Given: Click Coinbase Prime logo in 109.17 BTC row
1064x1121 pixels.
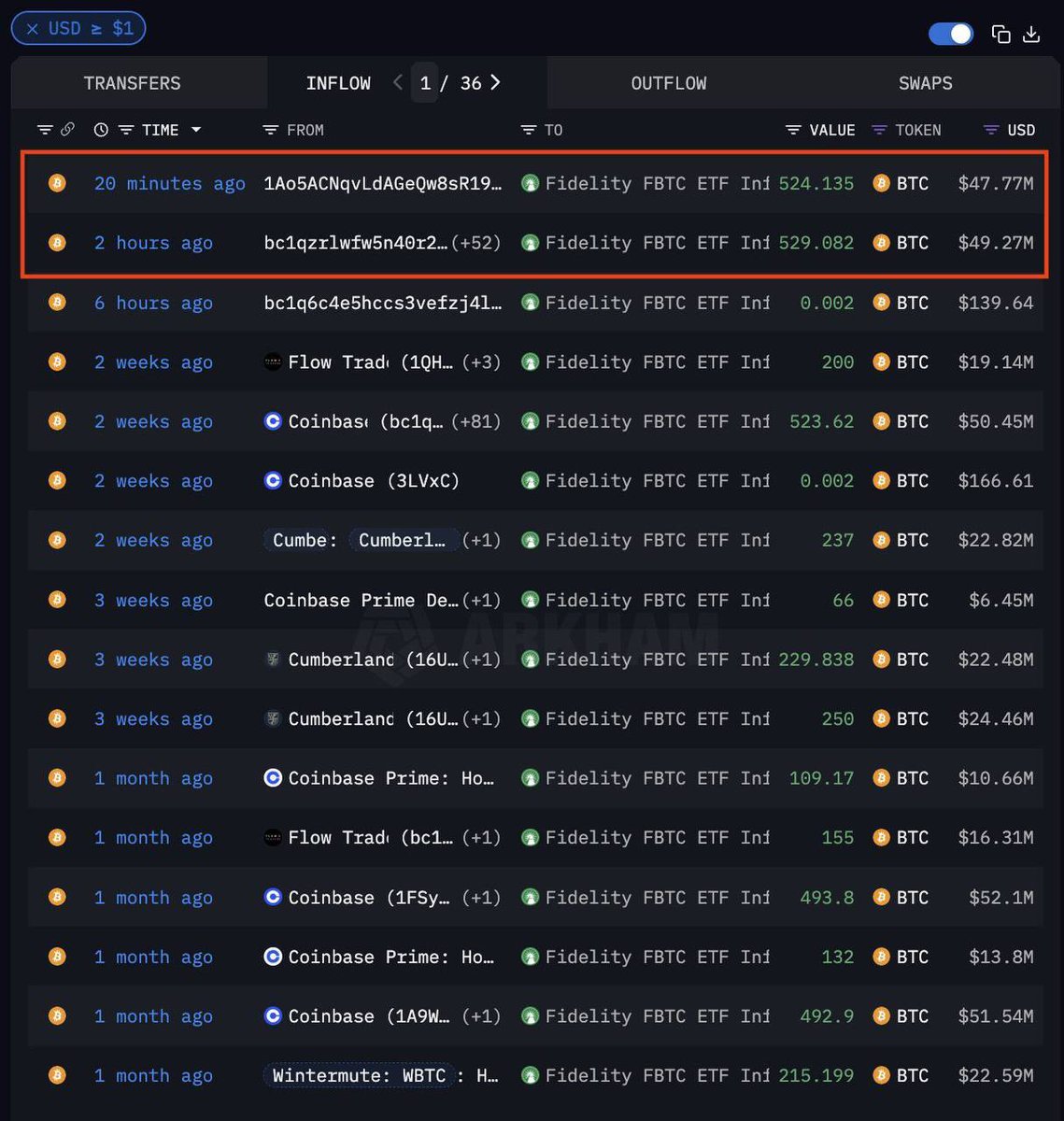Looking at the screenshot, I should point(273,778).
